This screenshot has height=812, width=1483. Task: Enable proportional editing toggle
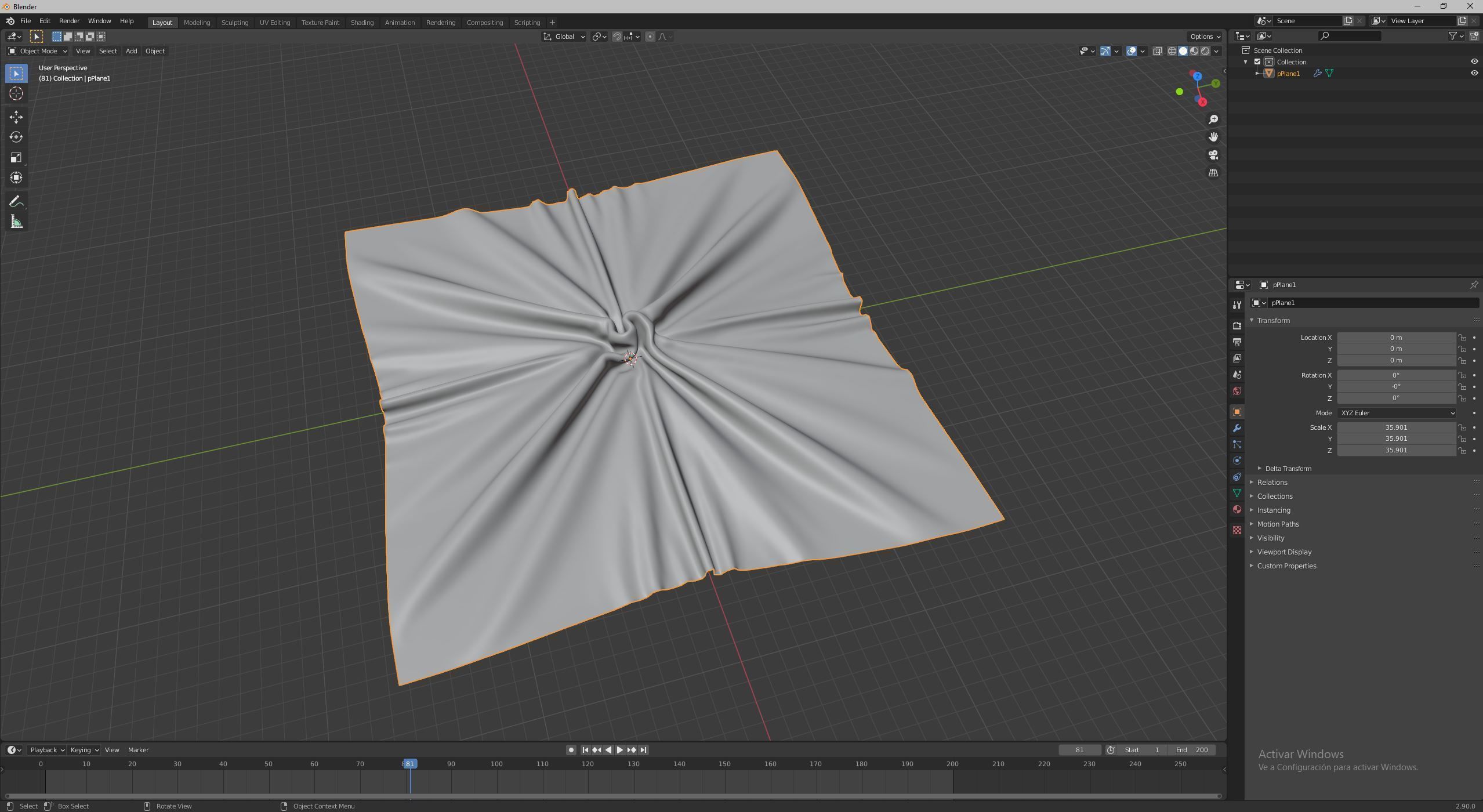click(x=651, y=36)
